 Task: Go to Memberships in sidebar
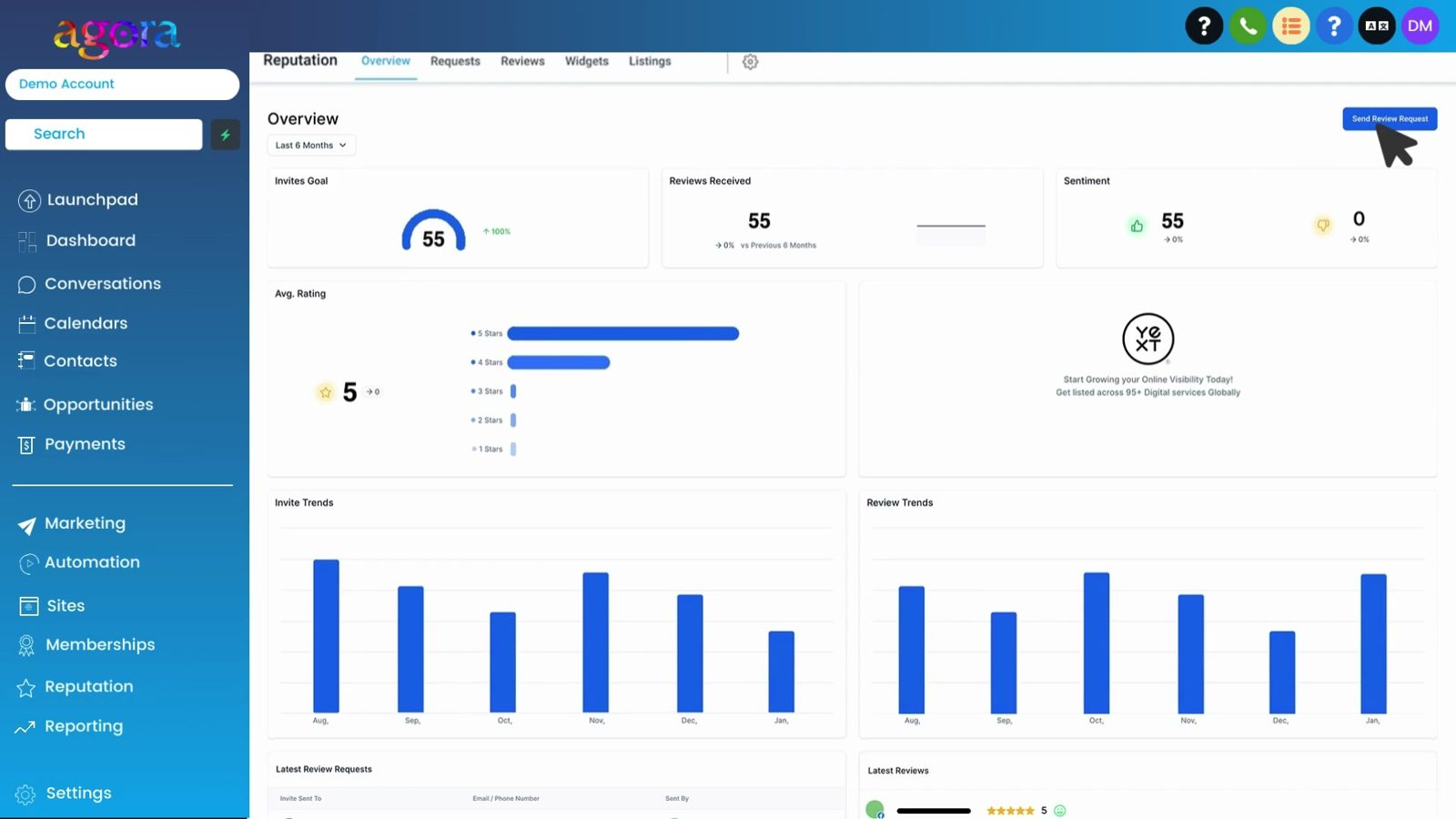pyautogui.click(x=86, y=645)
